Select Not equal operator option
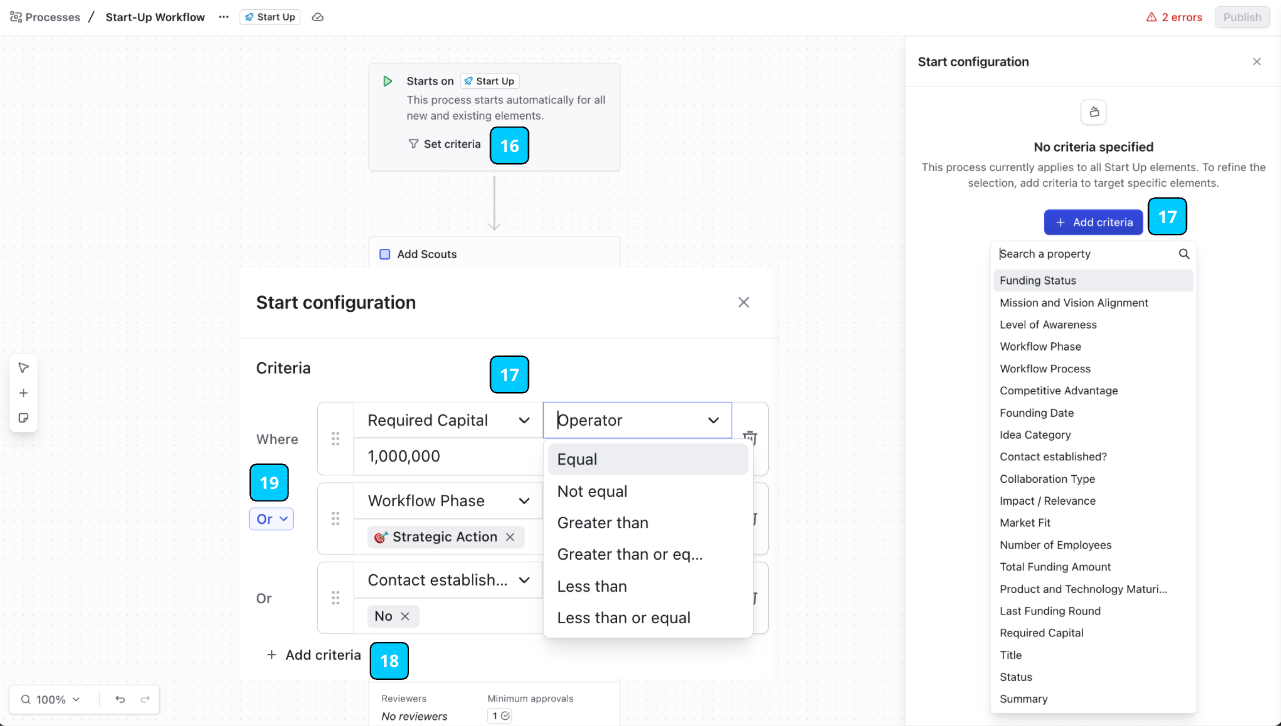Screen dimensions: 1281x726 pos(648,491)
